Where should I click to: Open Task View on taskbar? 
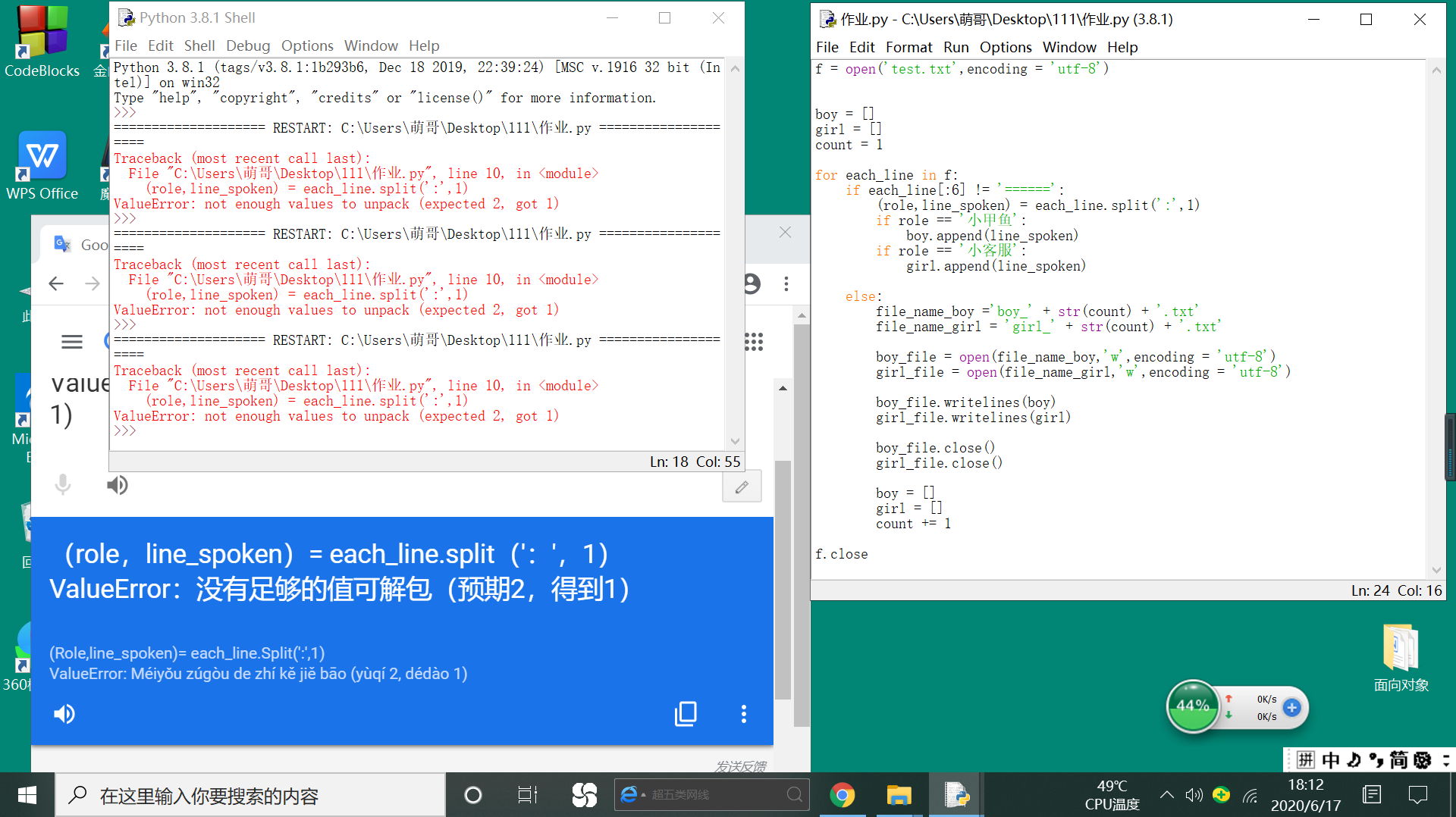[x=527, y=795]
